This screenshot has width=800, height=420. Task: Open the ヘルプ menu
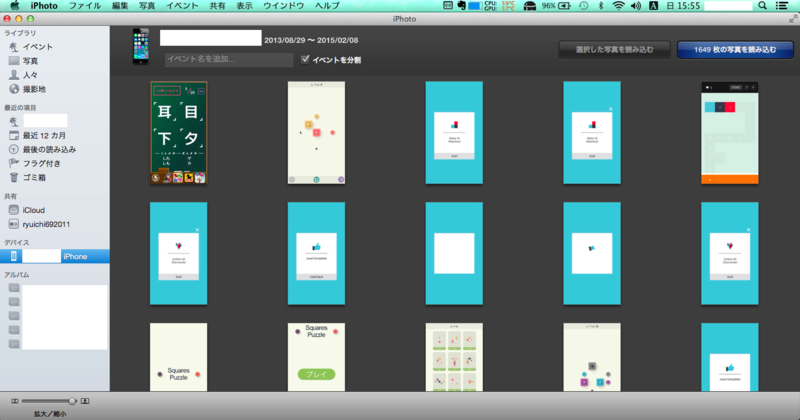click(328, 6)
